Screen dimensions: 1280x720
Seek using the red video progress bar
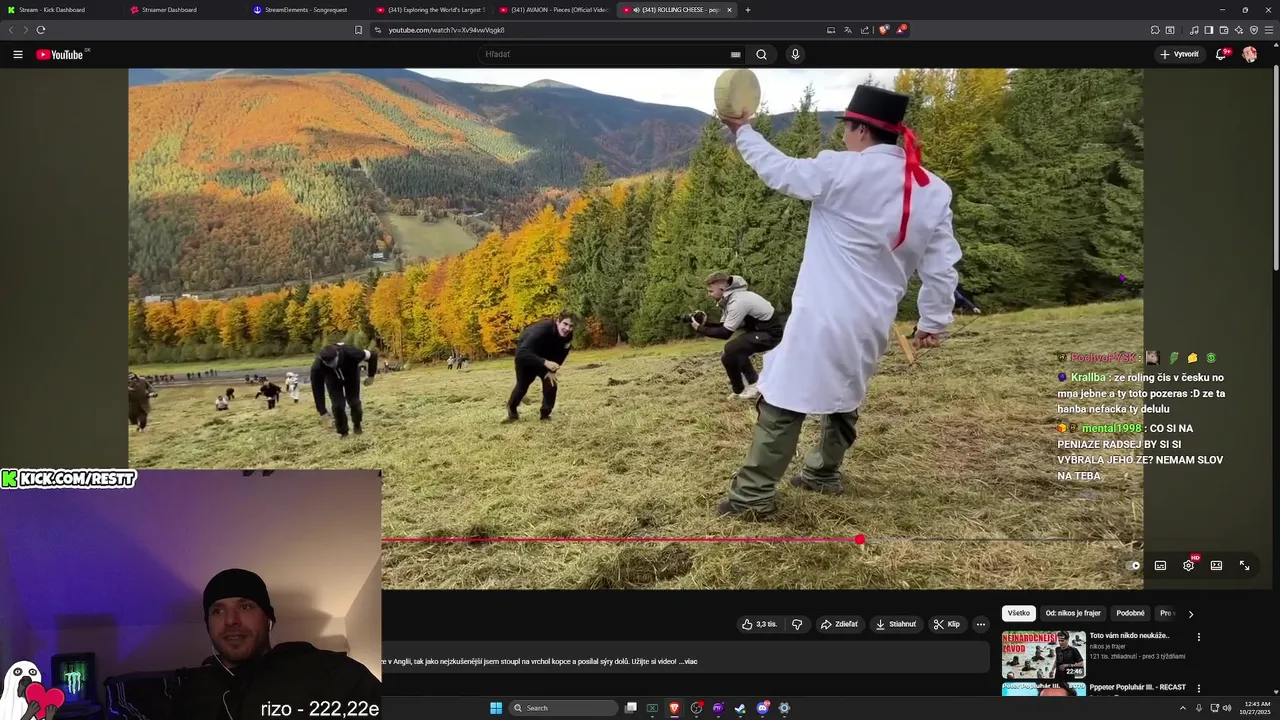pyautogui.click(x=620, y=540)
